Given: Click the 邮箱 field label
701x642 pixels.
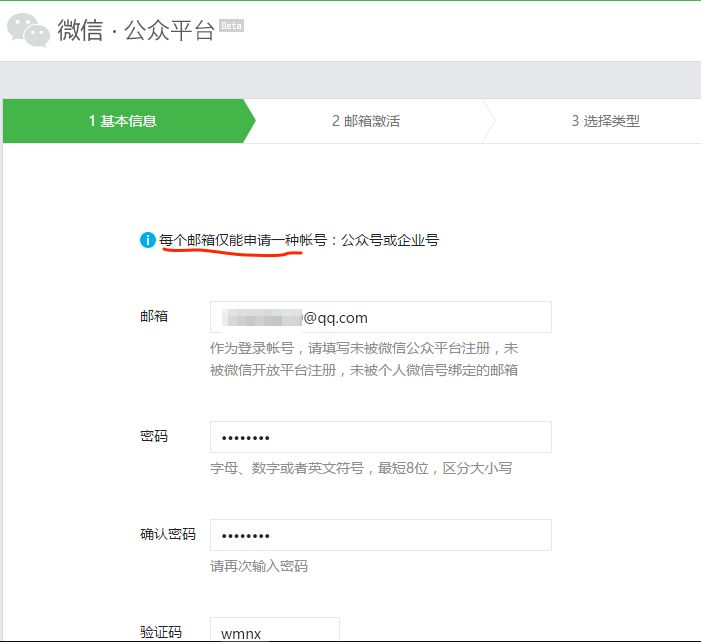Looking at the screenshot, I should (x=154, y=316).
